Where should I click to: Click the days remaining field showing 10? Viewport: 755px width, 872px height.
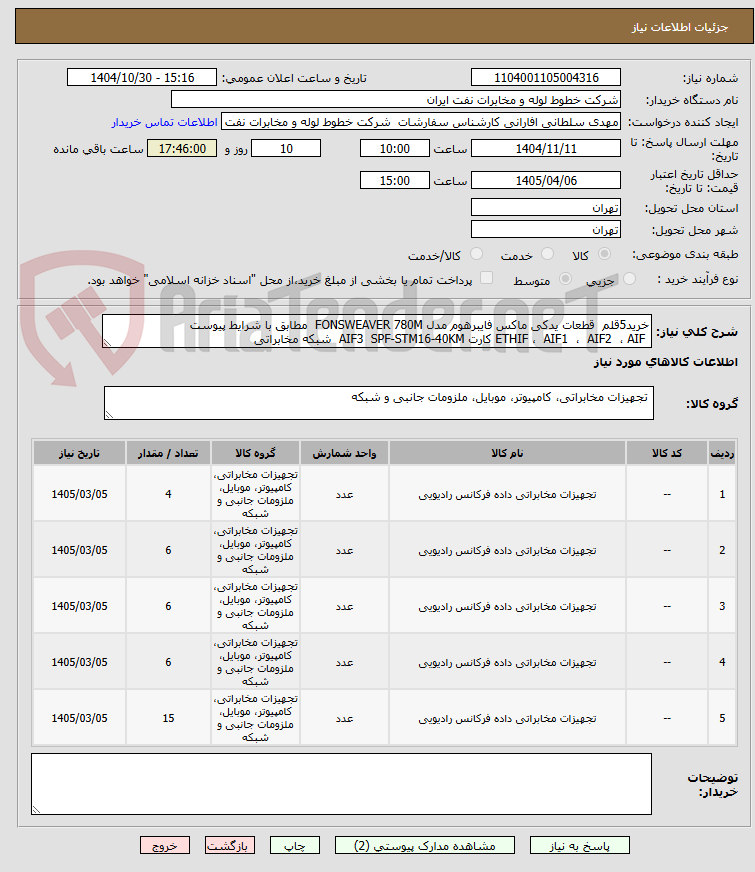[286, 148]
